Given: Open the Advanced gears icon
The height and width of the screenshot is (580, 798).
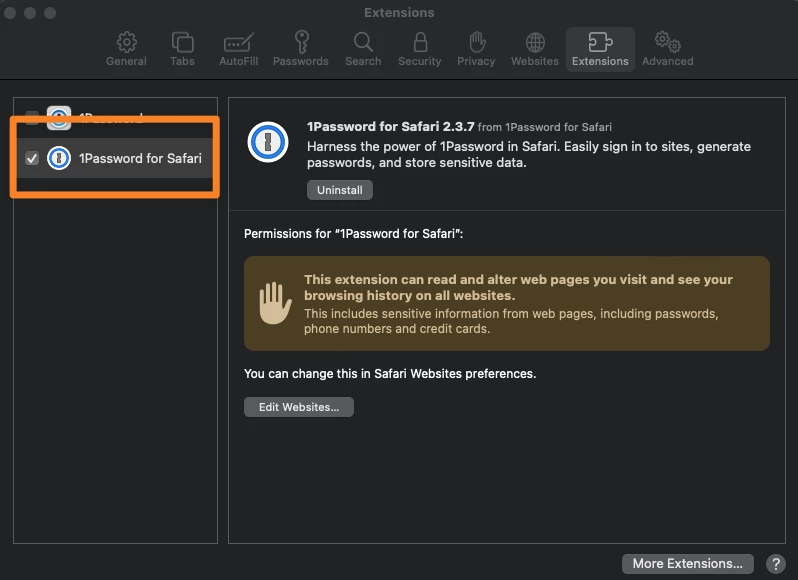Looking at the screenshot, I should (667, 42).
